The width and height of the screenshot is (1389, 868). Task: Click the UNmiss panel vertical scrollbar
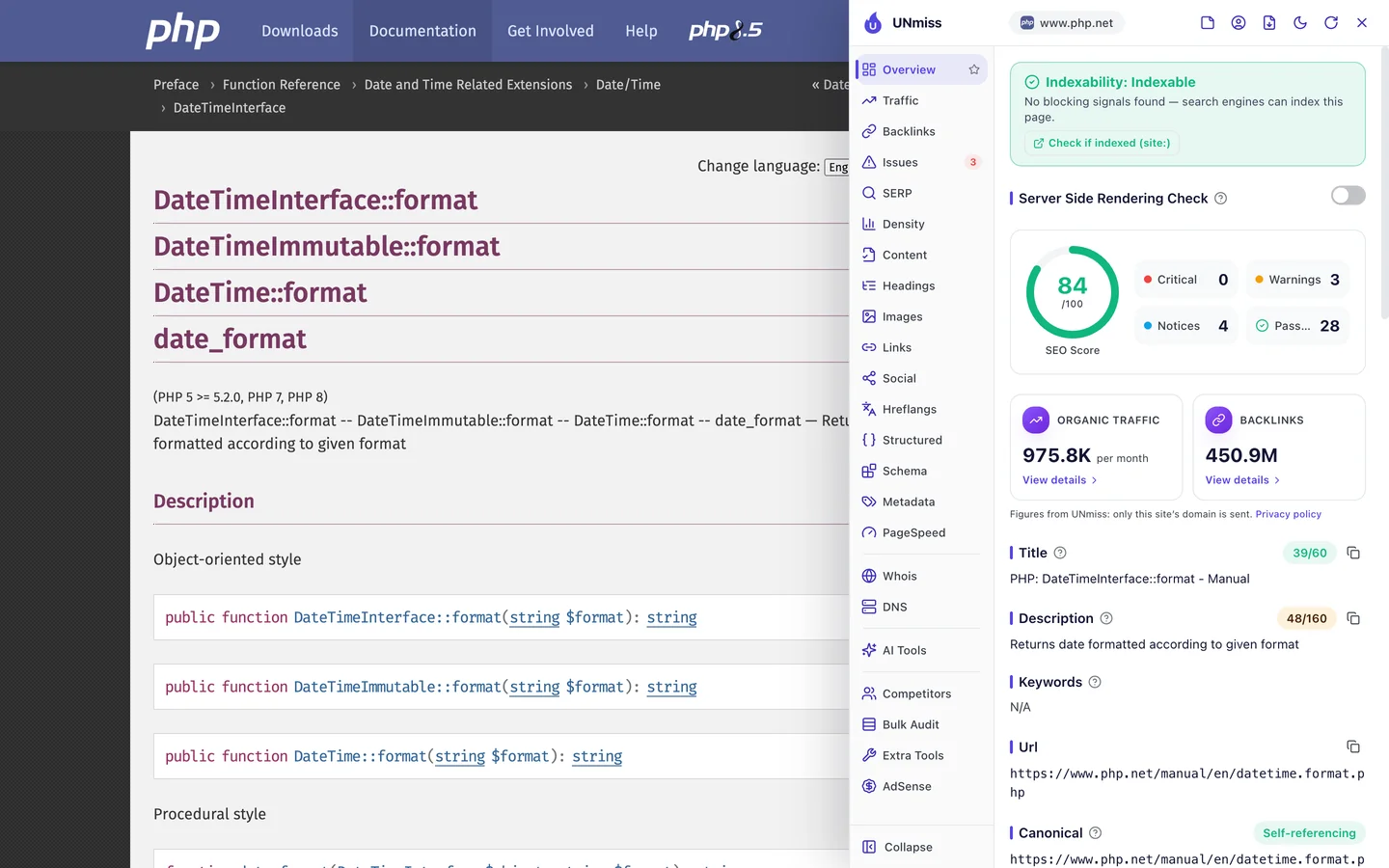[1384, 183]
